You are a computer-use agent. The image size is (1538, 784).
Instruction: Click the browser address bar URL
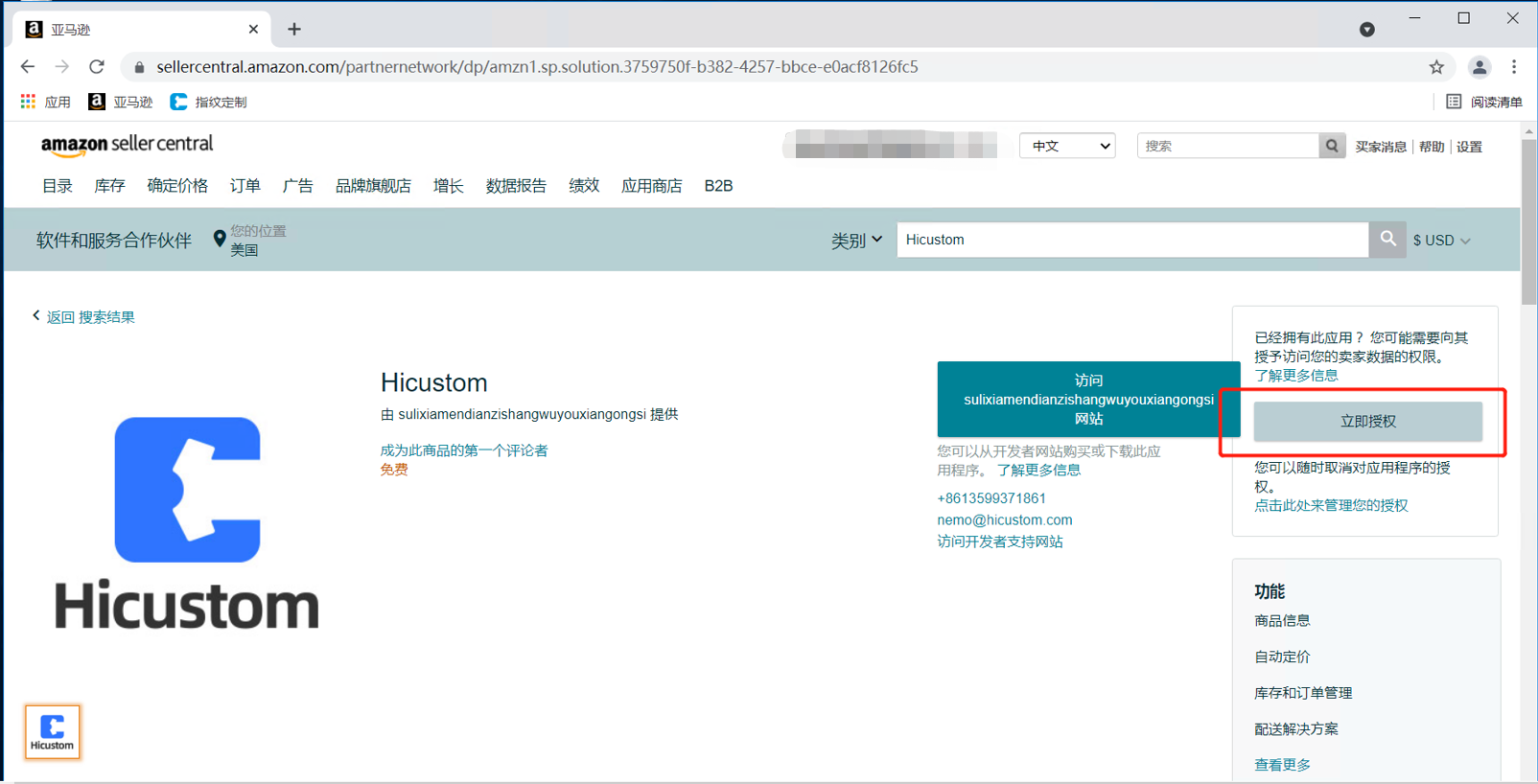537,67
